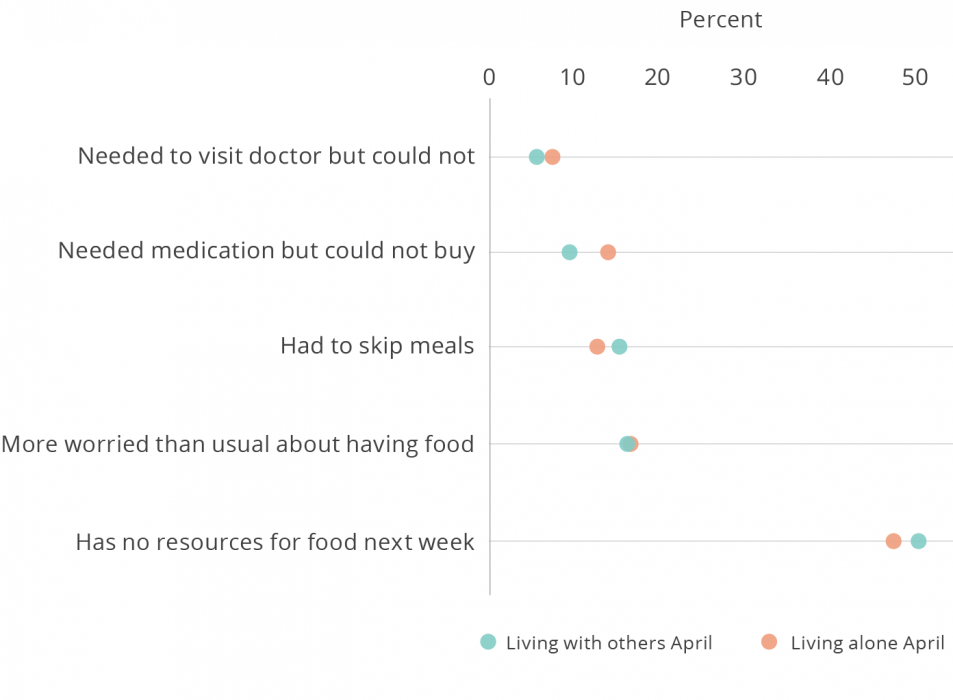Viewport: 953px width, 700px height.
Task: Click the Had to skip meals label
Action: (x=377, y=346)
